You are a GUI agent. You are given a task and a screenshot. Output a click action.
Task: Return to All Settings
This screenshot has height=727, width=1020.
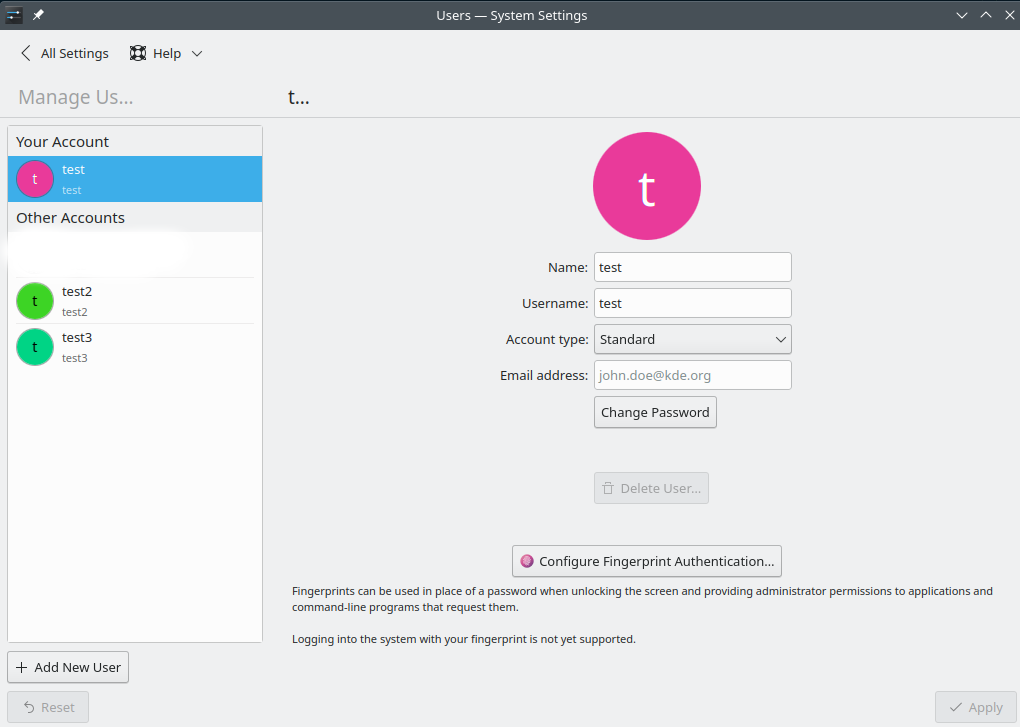[74, 53]
